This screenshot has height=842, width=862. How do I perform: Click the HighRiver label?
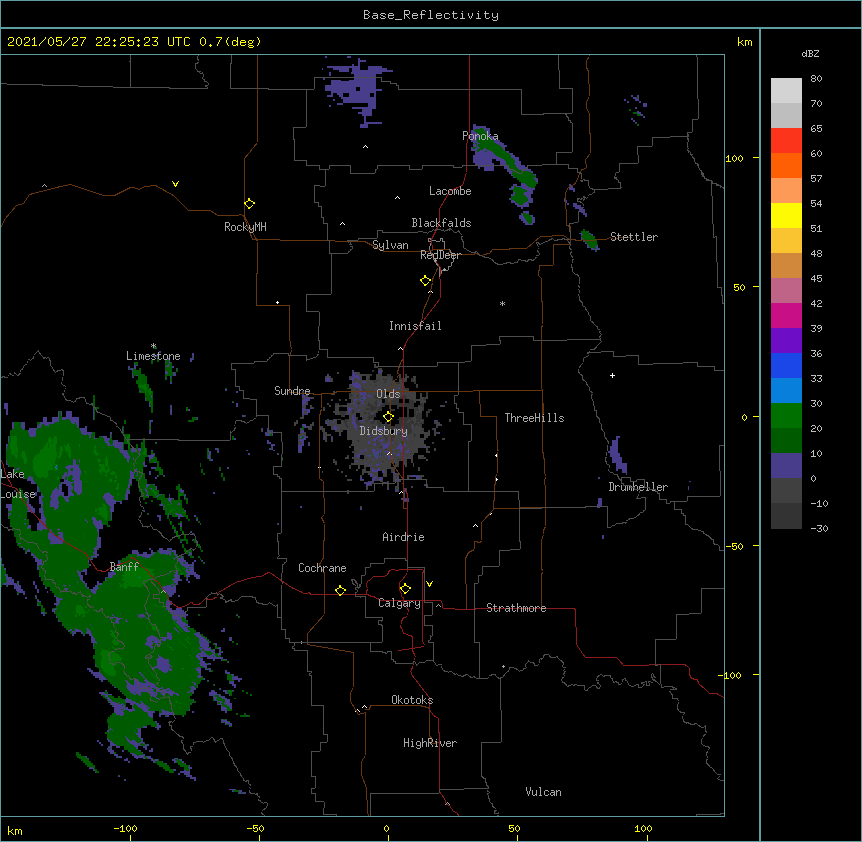(430, 743)
